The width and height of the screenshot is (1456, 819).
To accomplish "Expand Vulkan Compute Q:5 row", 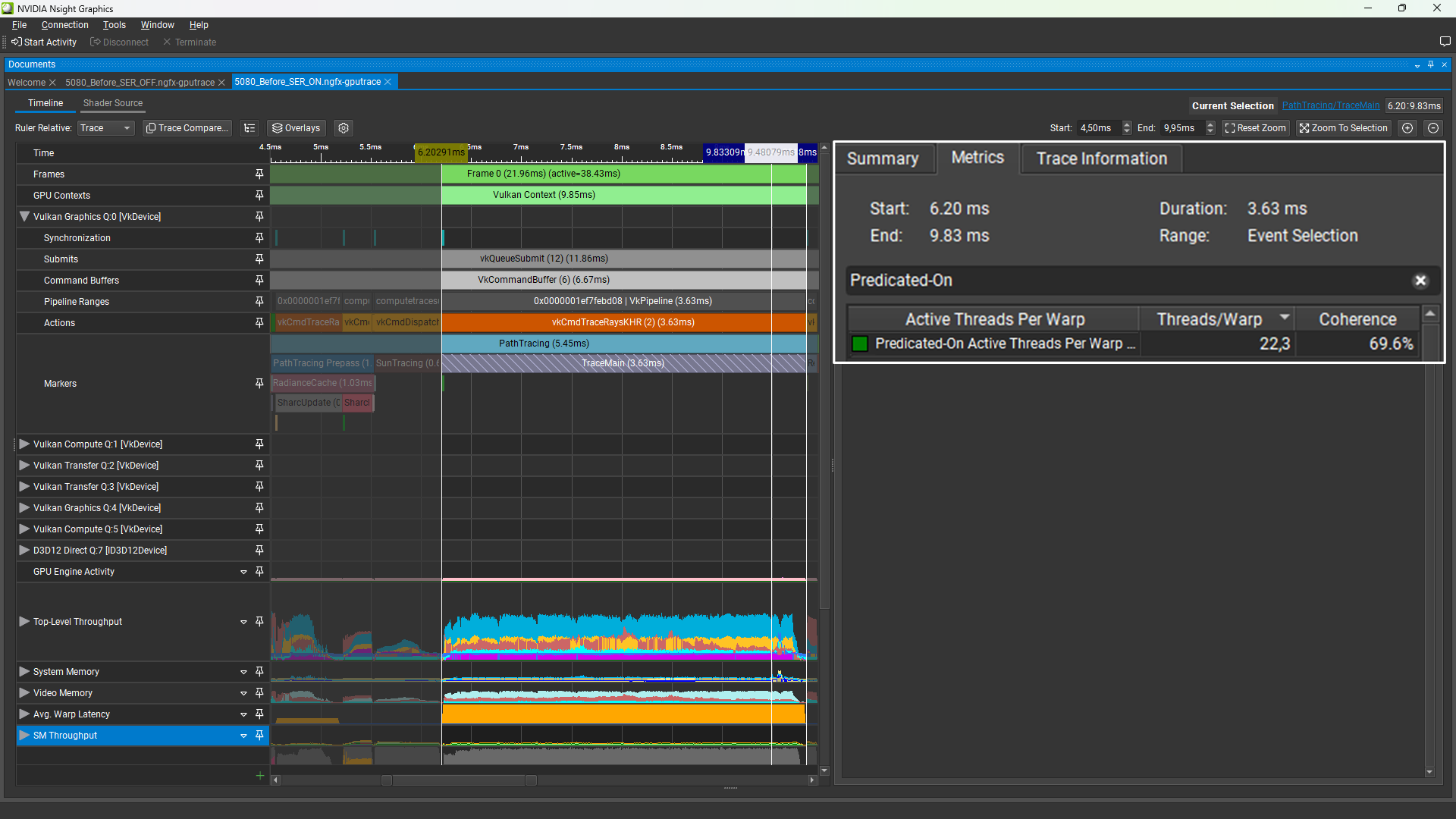I will tap(24, 529).
